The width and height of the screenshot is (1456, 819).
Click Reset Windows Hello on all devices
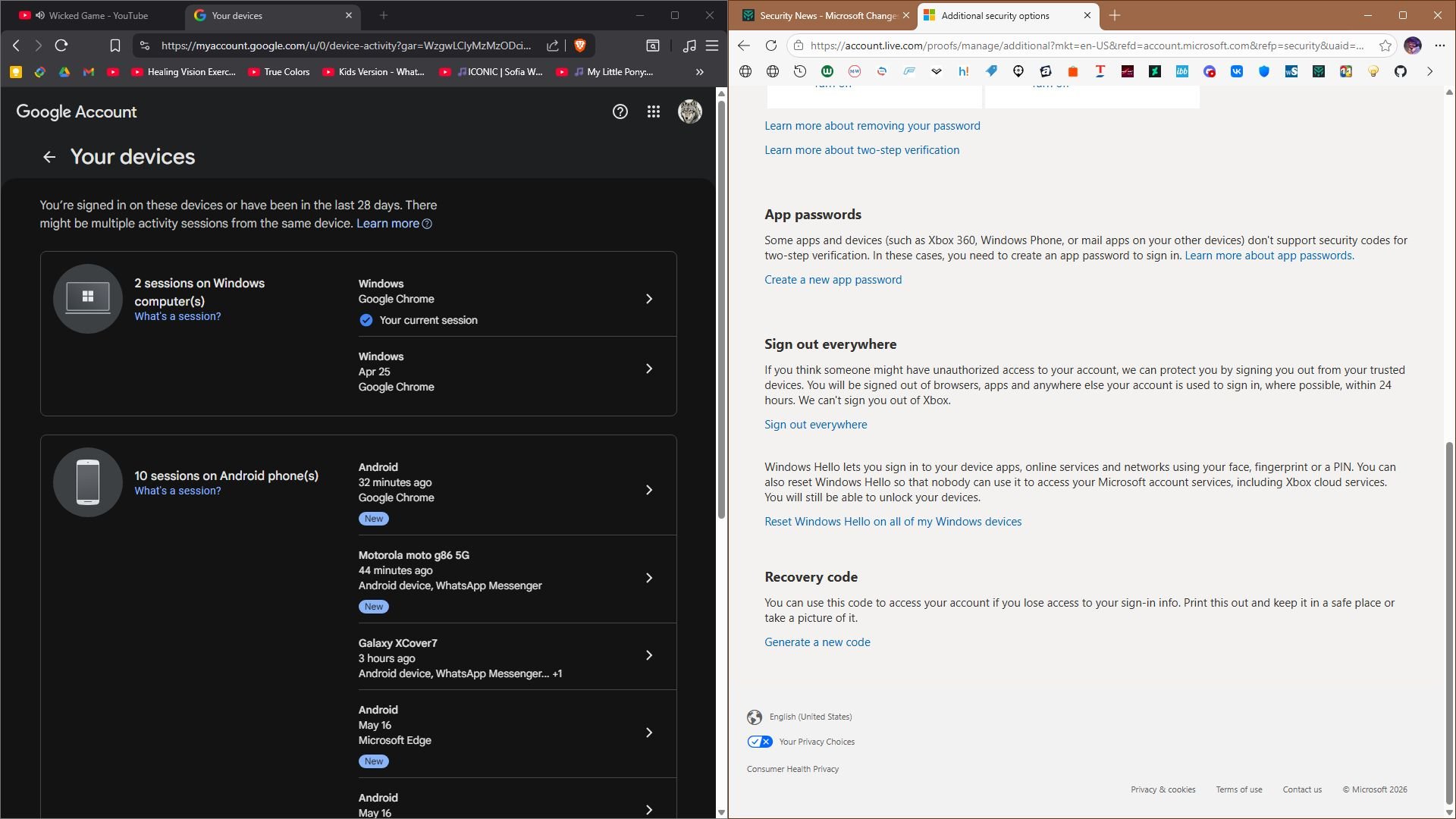(x=893, y=522)
